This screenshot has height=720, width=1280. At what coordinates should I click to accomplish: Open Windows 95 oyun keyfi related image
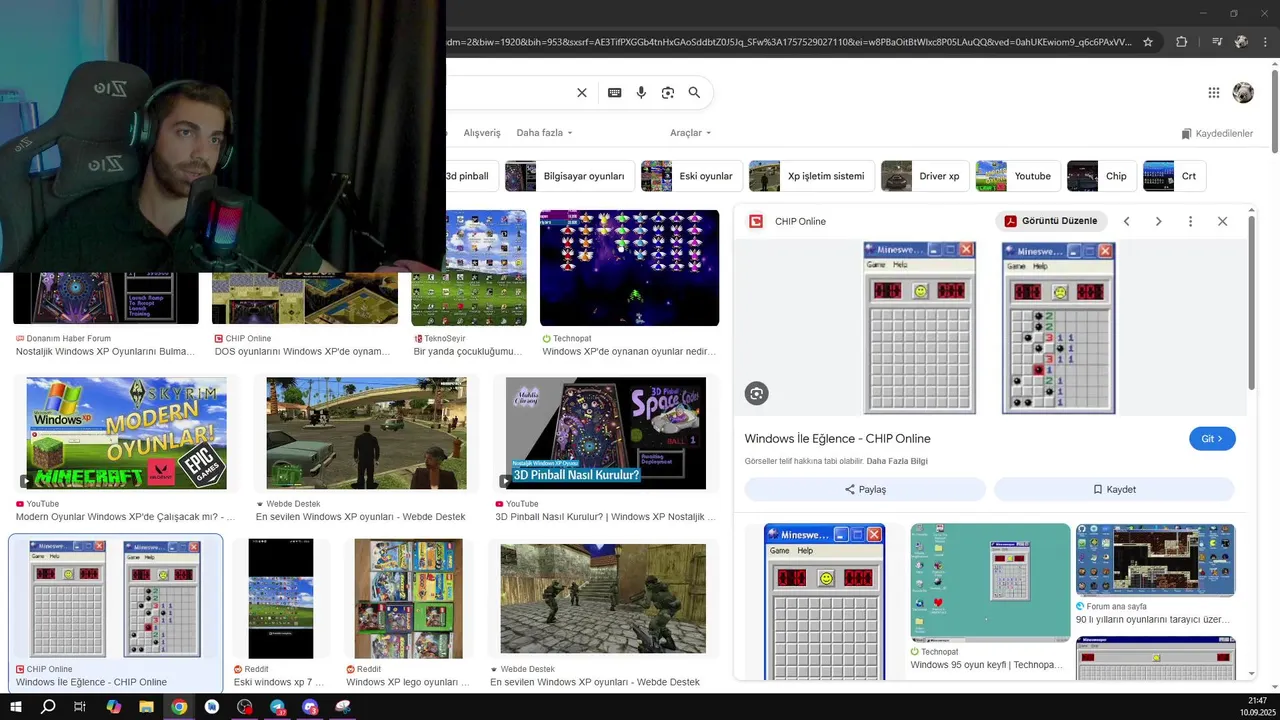tap(990, 582)
